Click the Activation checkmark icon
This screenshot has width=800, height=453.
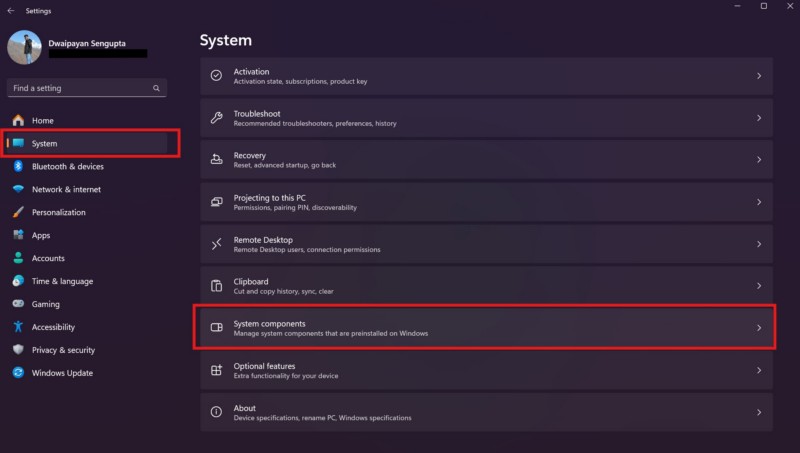(216, 76)
